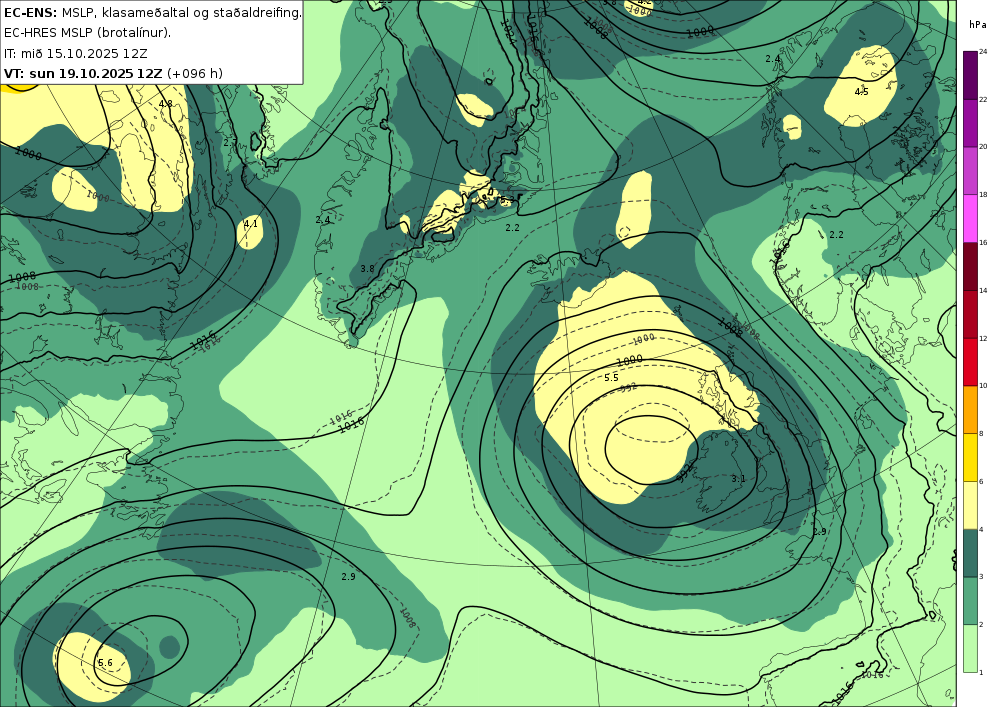Pick the bright pink 16–18 color bar segment

pos(971,219)
